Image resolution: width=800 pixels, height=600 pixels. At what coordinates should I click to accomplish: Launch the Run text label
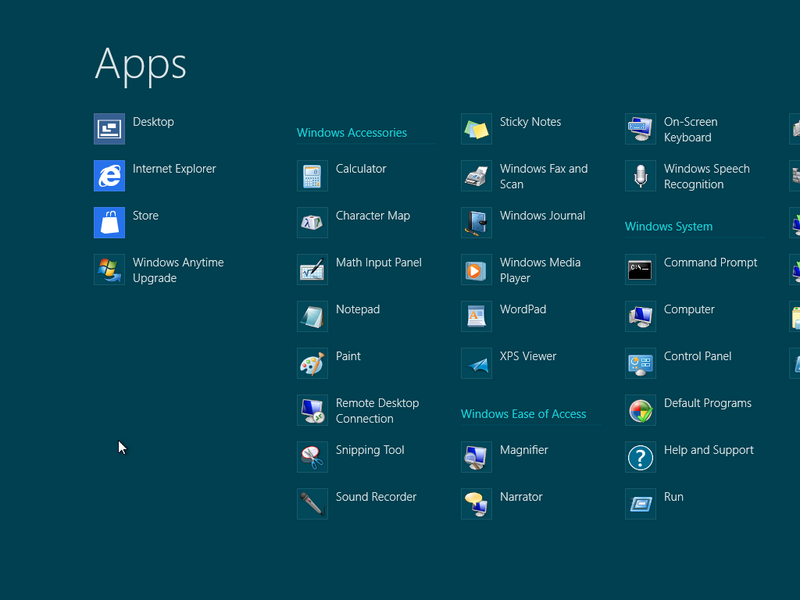tap(674, 497)
